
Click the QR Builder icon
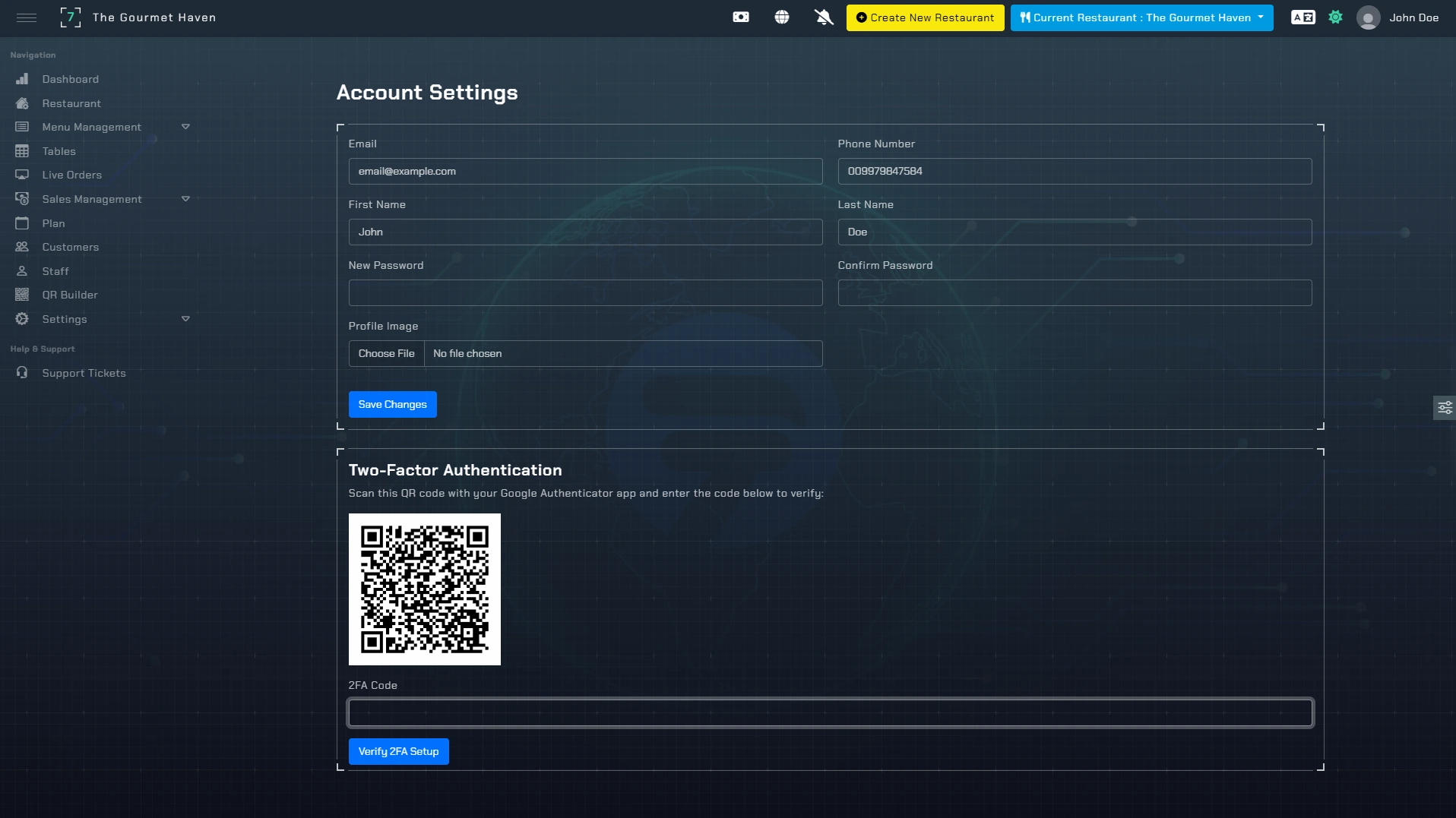click(x=22, y=295)
